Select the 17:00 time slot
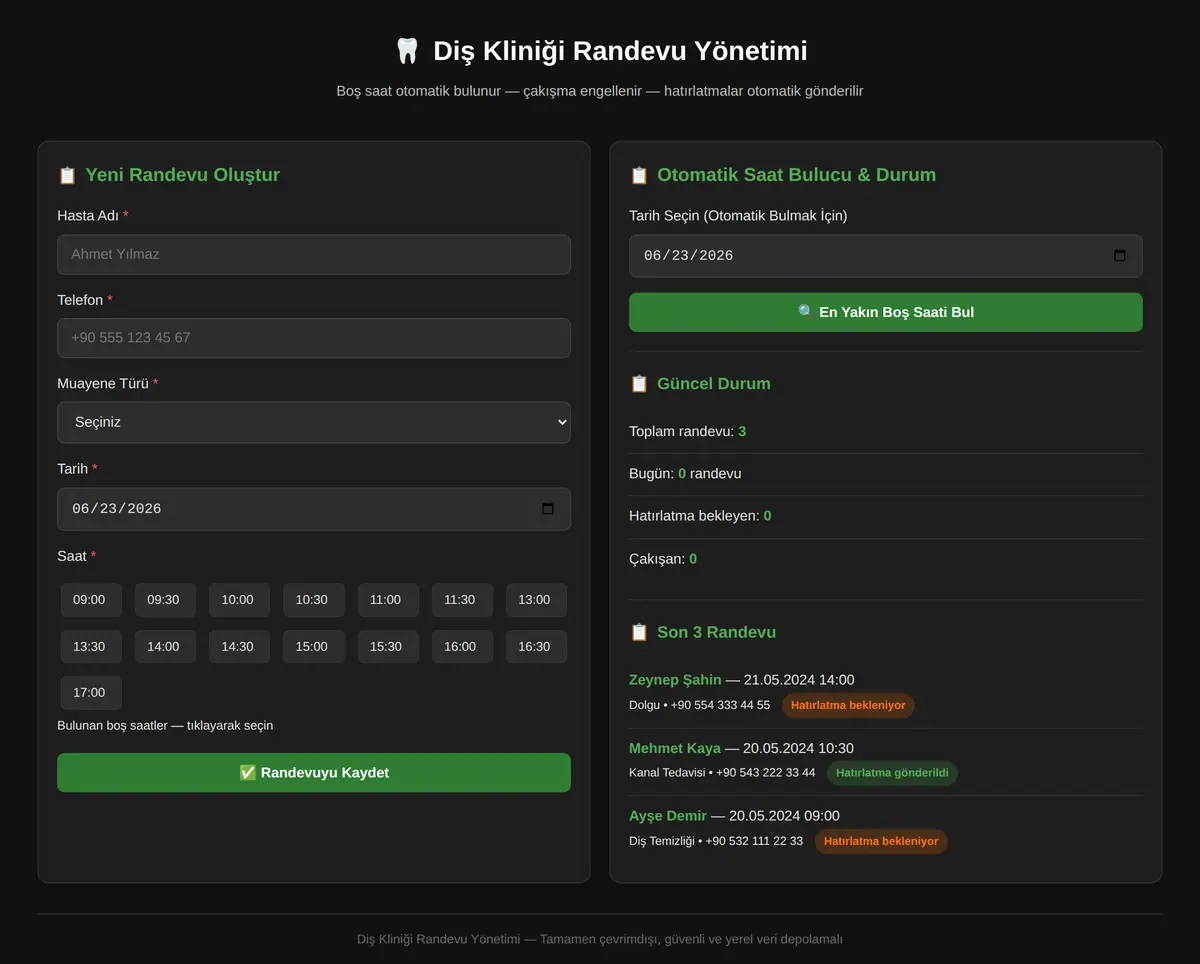The image size is (1200, 964). tap(90, 693)
